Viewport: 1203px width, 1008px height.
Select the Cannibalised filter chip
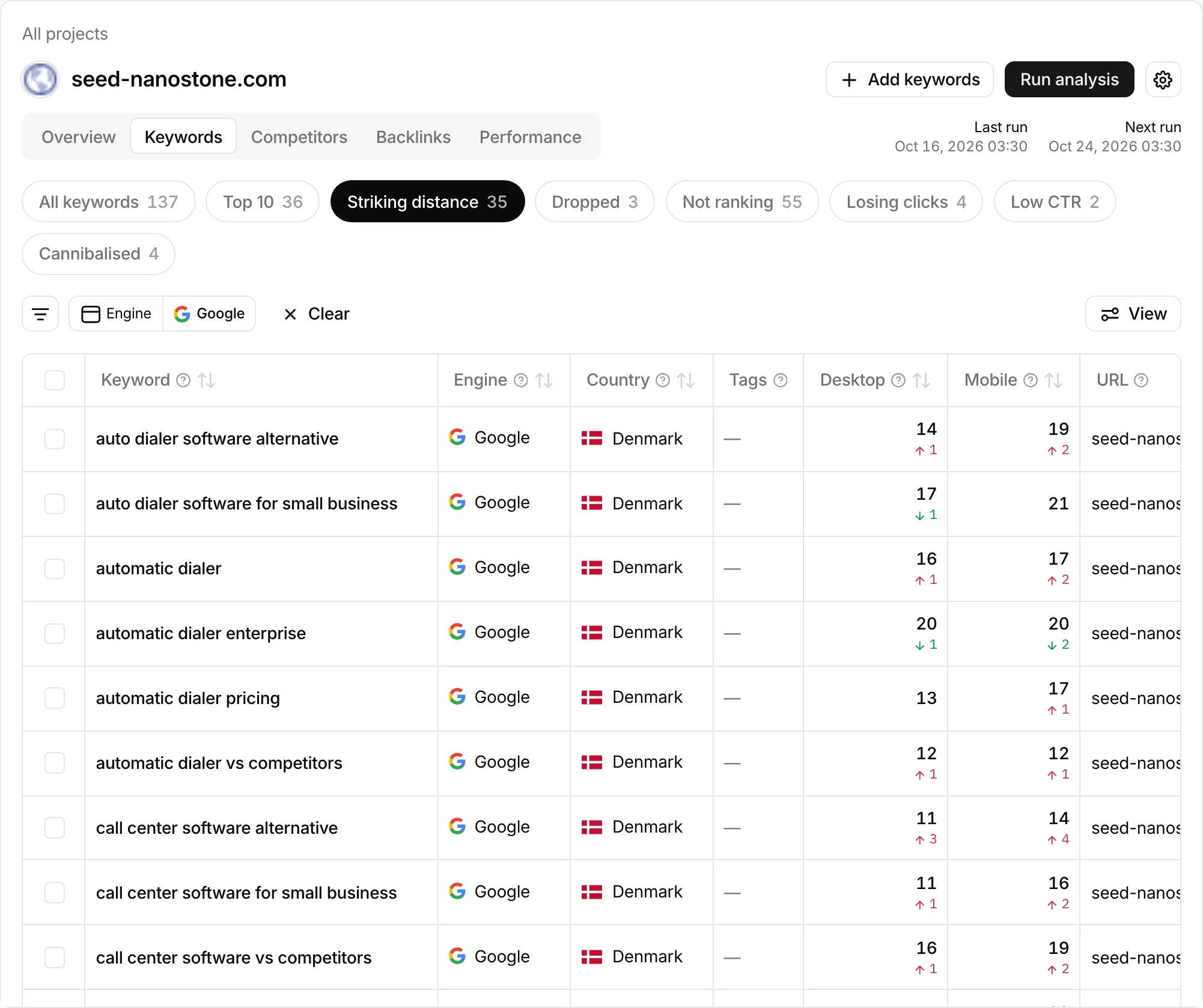(99, 254)
